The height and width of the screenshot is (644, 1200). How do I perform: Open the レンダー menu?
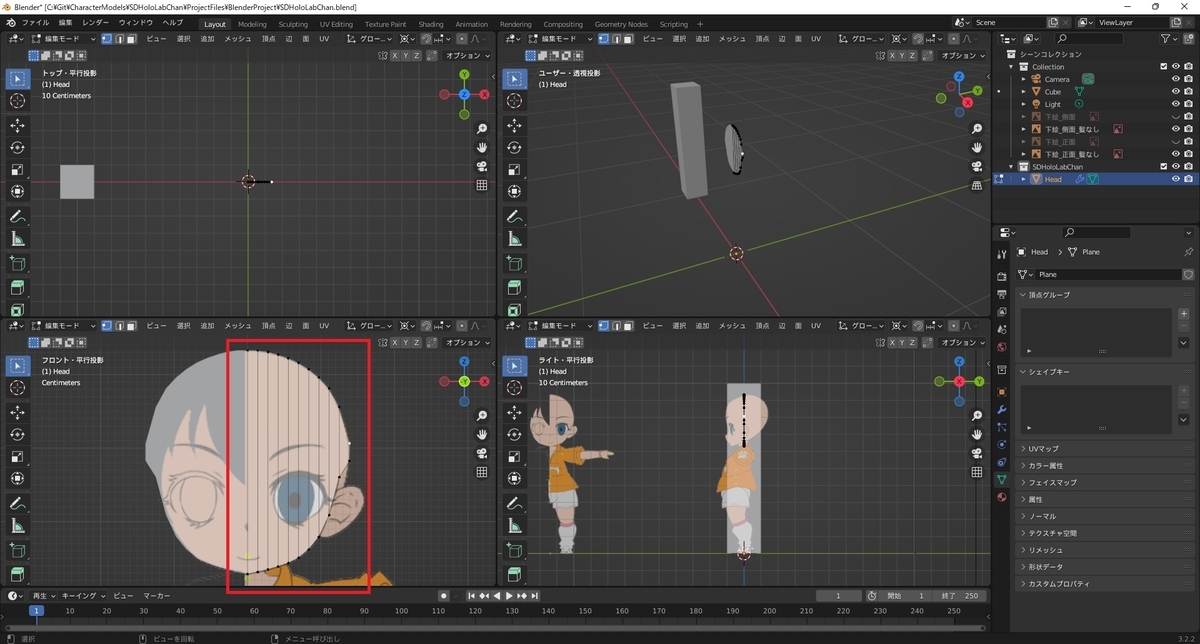tap(96, 23)
